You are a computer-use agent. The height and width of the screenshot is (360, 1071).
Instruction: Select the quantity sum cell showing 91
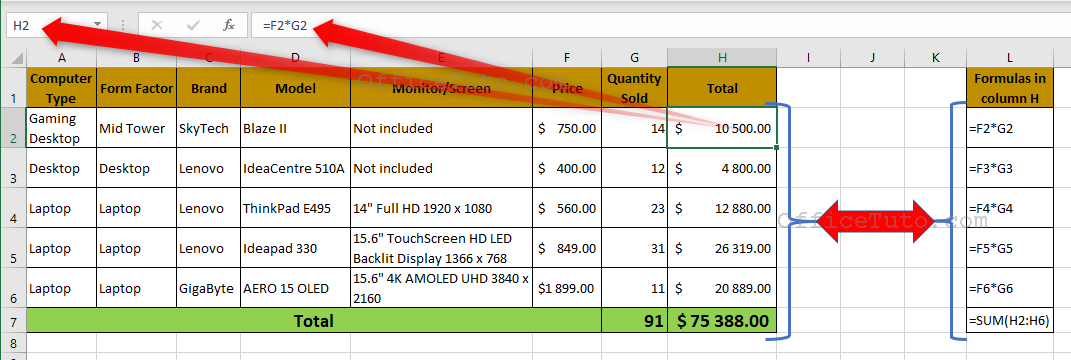pos(635,320)
